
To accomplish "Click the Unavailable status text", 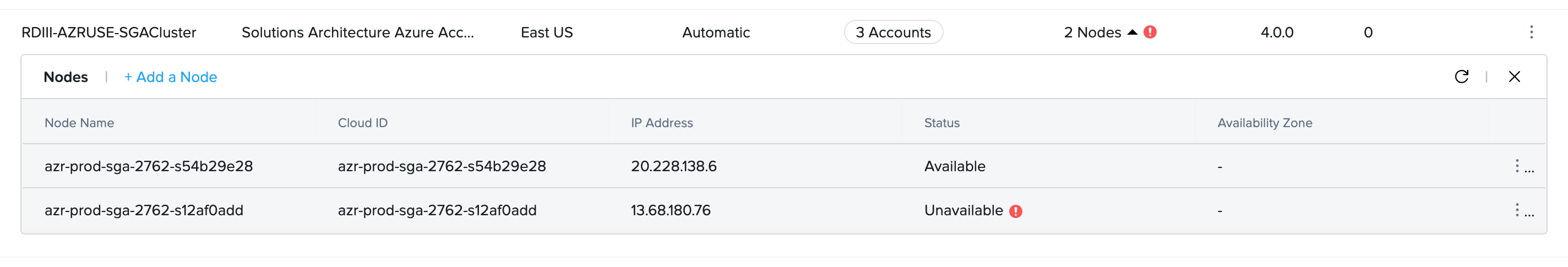I will pos(963,210).
